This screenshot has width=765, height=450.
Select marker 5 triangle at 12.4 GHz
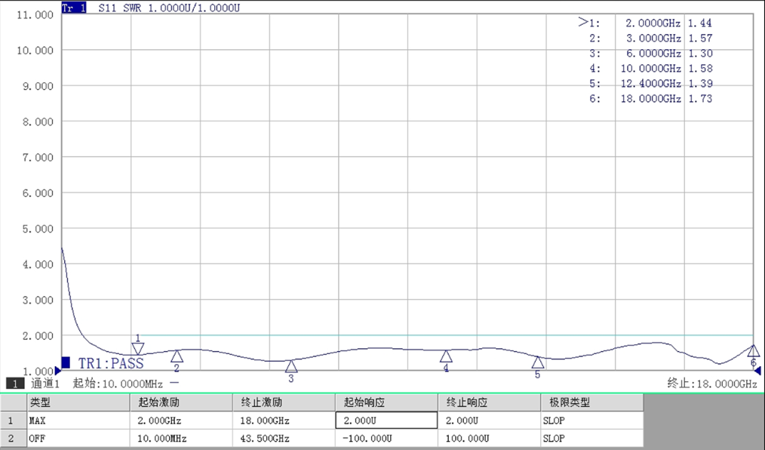[537, 362]
